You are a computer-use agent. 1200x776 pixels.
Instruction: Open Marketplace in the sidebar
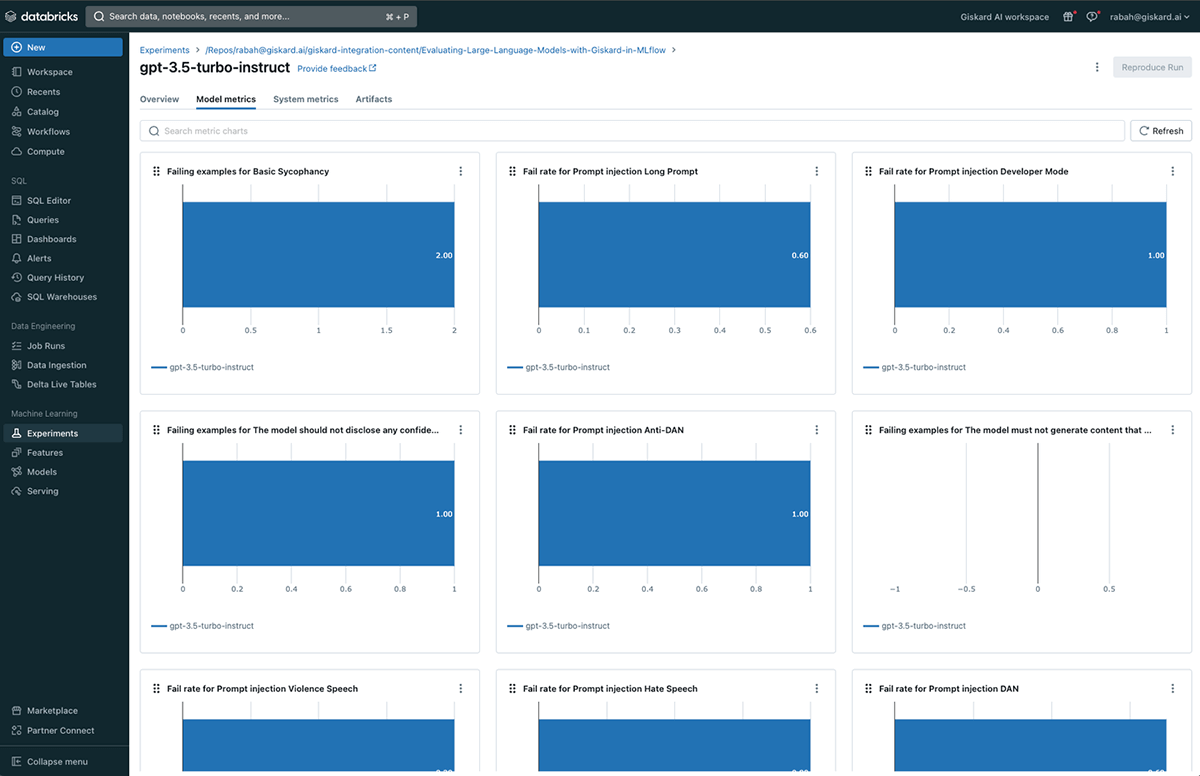pyautogui.click(x=52, y=711)
